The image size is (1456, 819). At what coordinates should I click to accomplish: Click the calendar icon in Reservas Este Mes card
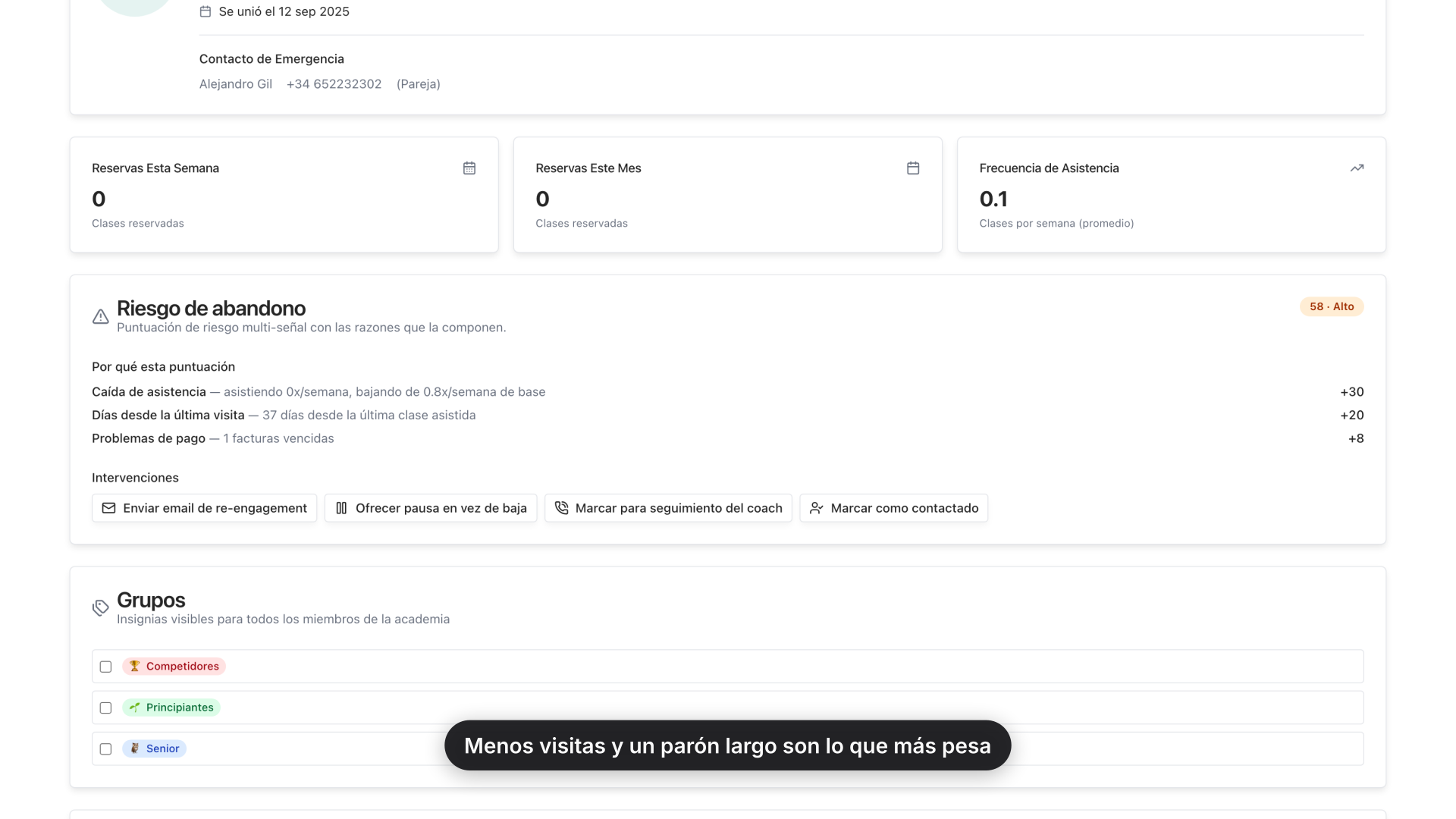tap(913, 168)
